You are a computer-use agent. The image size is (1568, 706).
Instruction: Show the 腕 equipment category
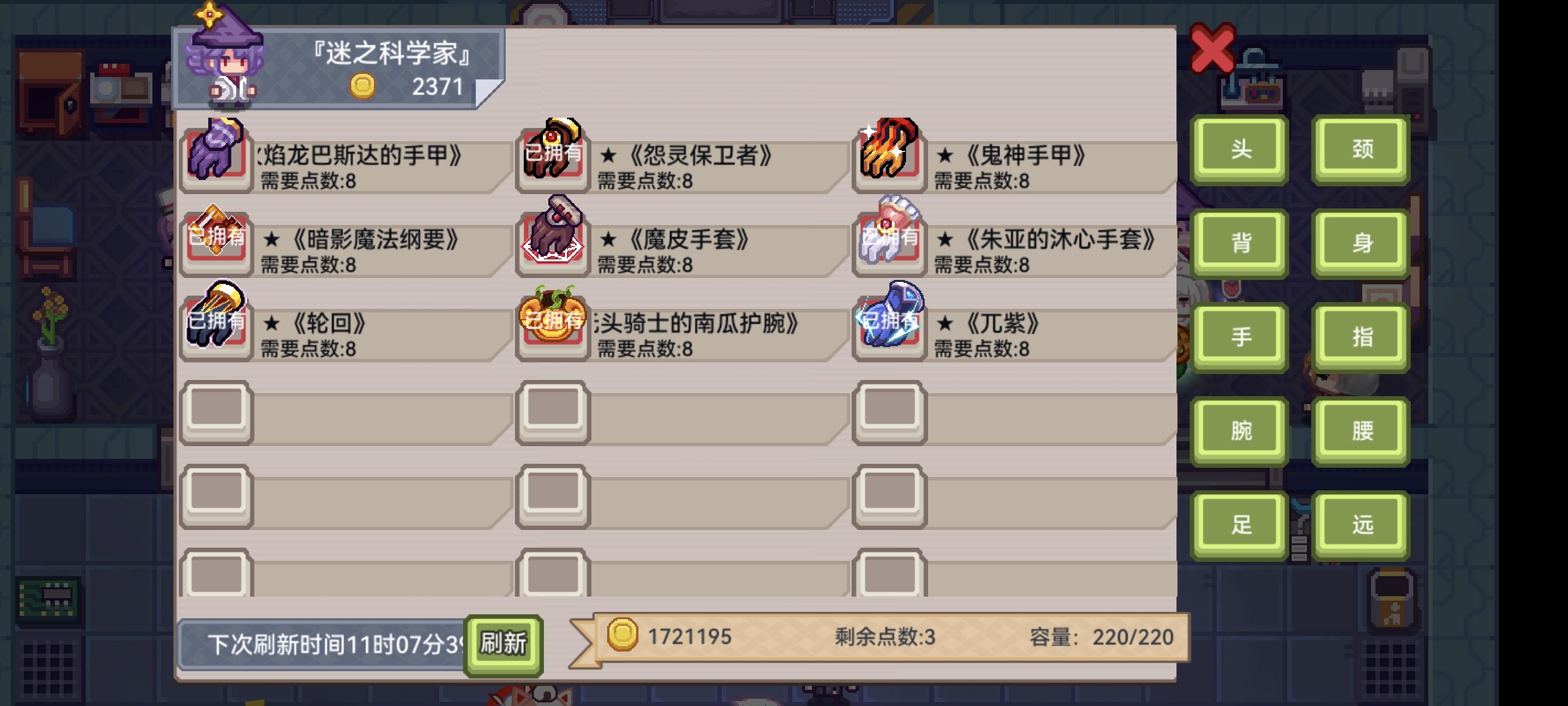(1240, 430)
